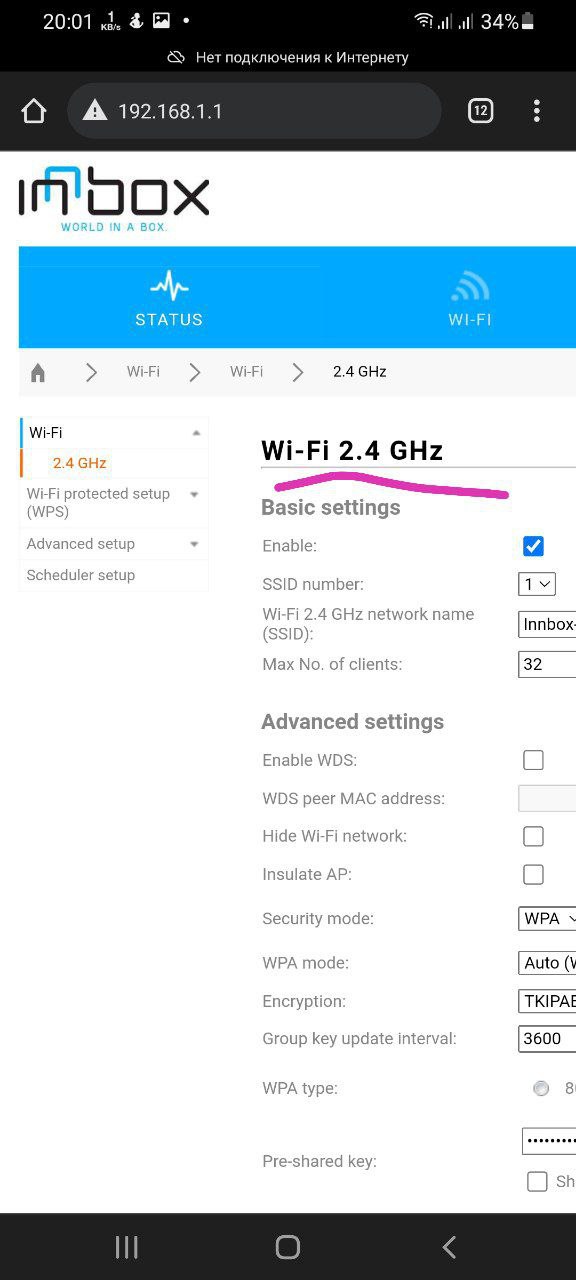Expand Wi-Fi protected setup (WPS) menu
Image resolution: width=576 pixels, height=1280 pixels.
pyautogui.click(x=114, y=502)
